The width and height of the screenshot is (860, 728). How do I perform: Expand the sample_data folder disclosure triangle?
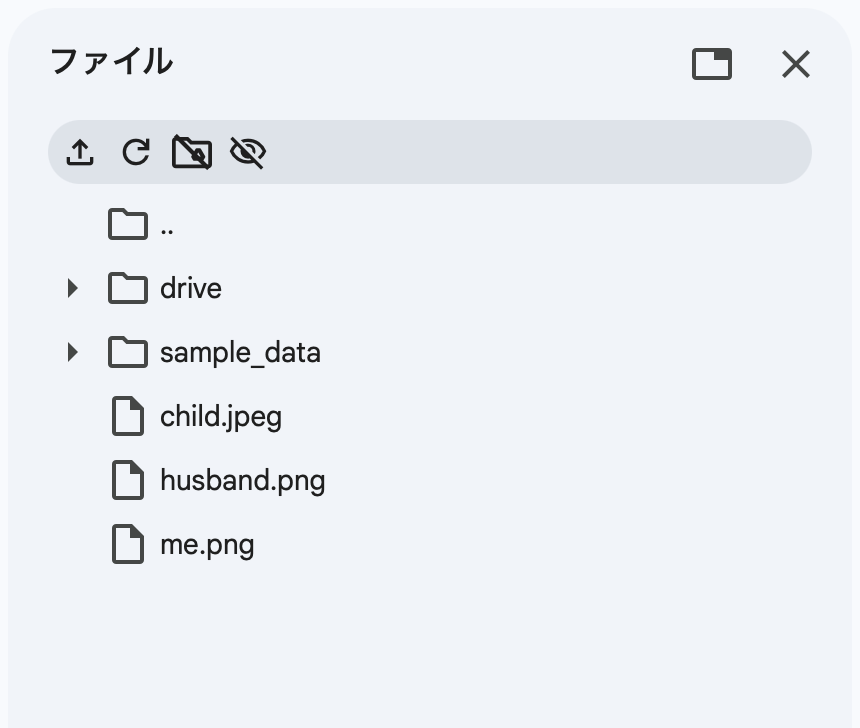(x=71, y=352)
